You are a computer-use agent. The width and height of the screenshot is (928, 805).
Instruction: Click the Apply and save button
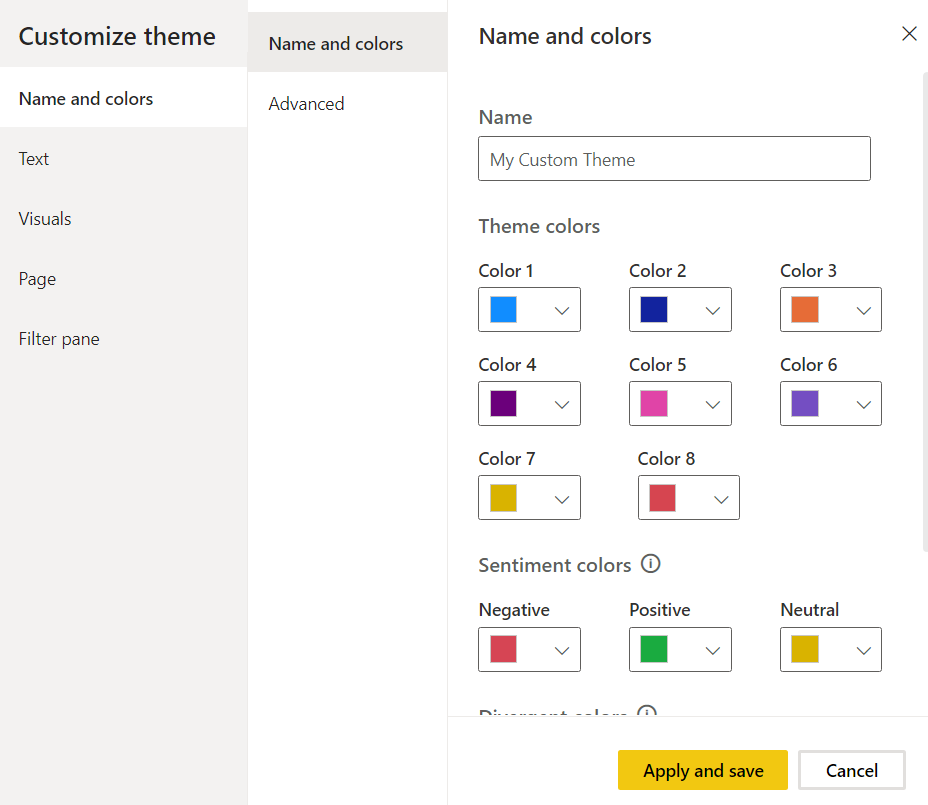coord(703,770)
